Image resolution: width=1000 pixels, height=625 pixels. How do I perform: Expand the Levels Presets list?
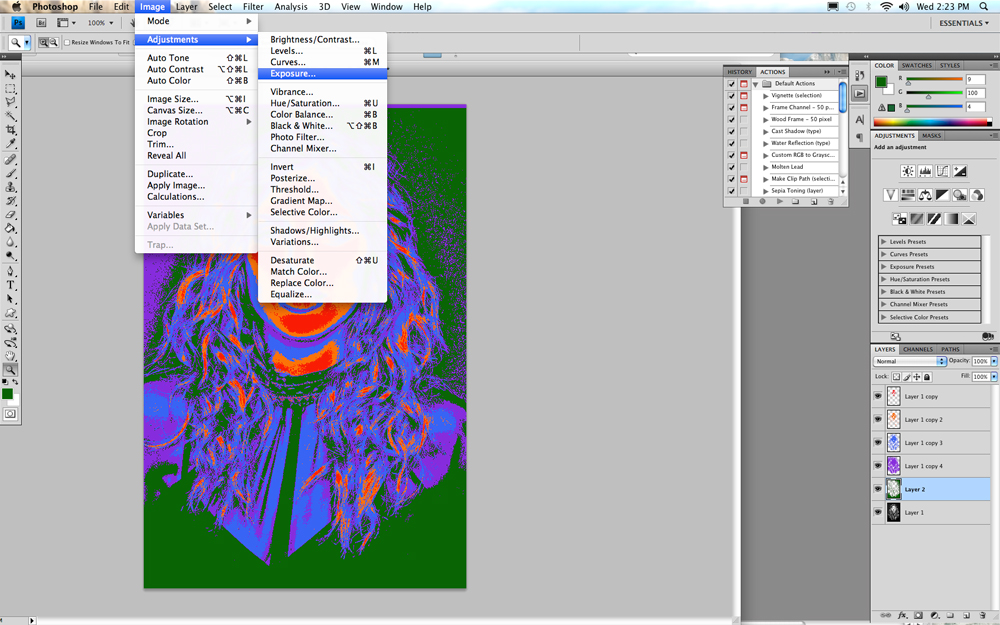point(883,242)
